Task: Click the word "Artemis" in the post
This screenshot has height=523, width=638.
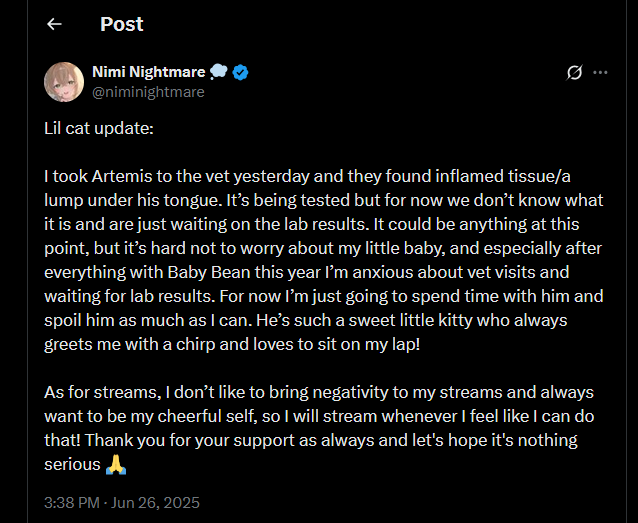Action: [x=125, y=177]
